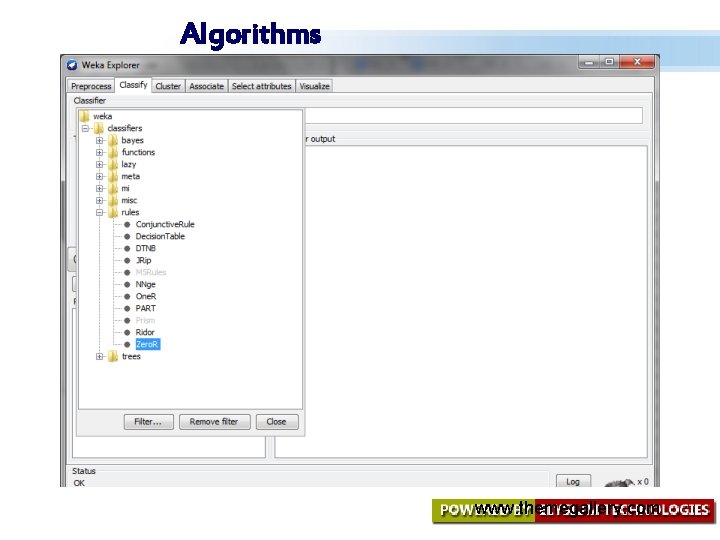Screen dimensions: 720x540
Task: Select the highlighted ZeroR classifier
Action: point(147,344)
